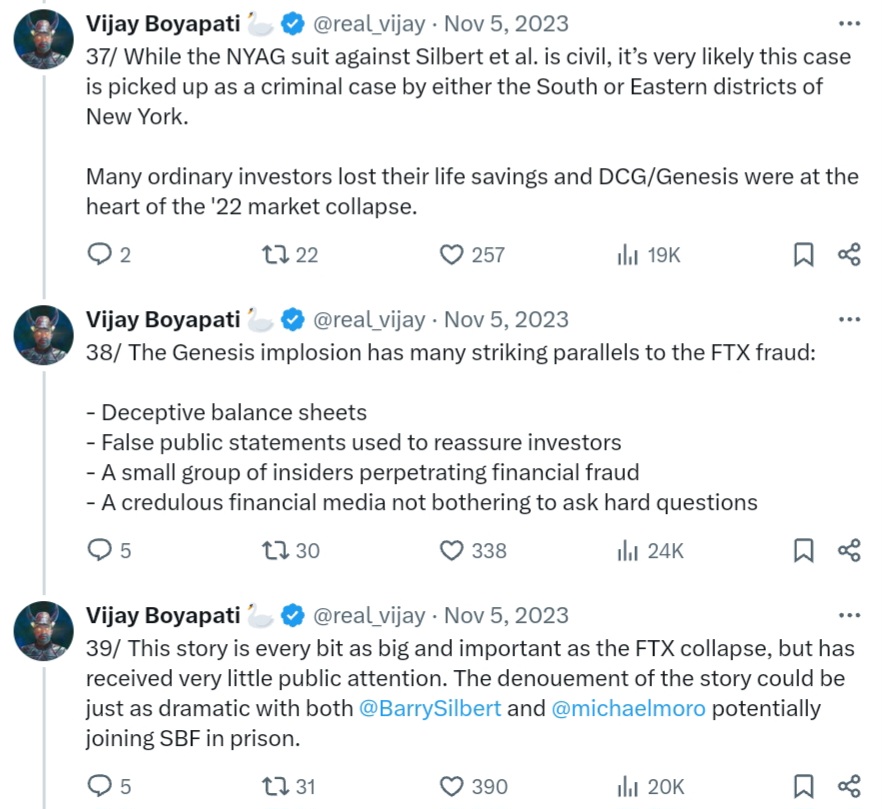Open the Nov 5, 2023 timestamp of tweet 39
The width and height of the screenshot is (887, 809).
pos(506,616)
